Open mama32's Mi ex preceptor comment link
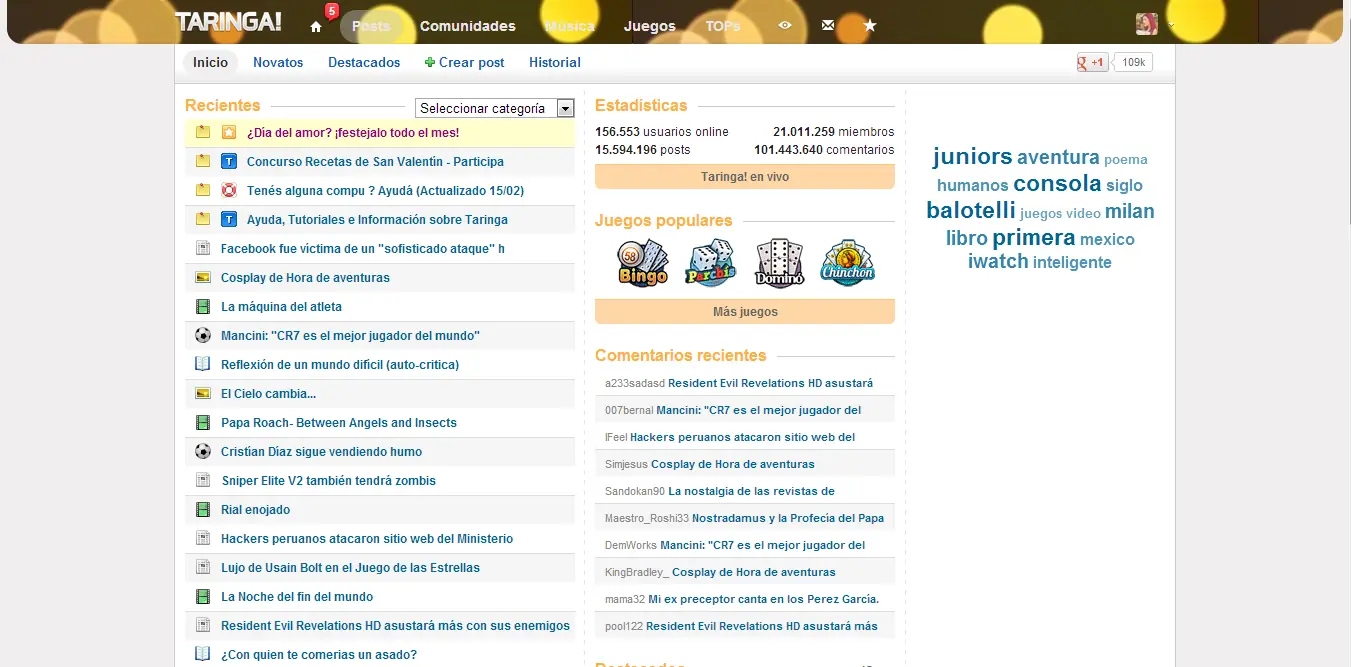1351x667 pixels. pyautogui.click(x=764, y=599)
